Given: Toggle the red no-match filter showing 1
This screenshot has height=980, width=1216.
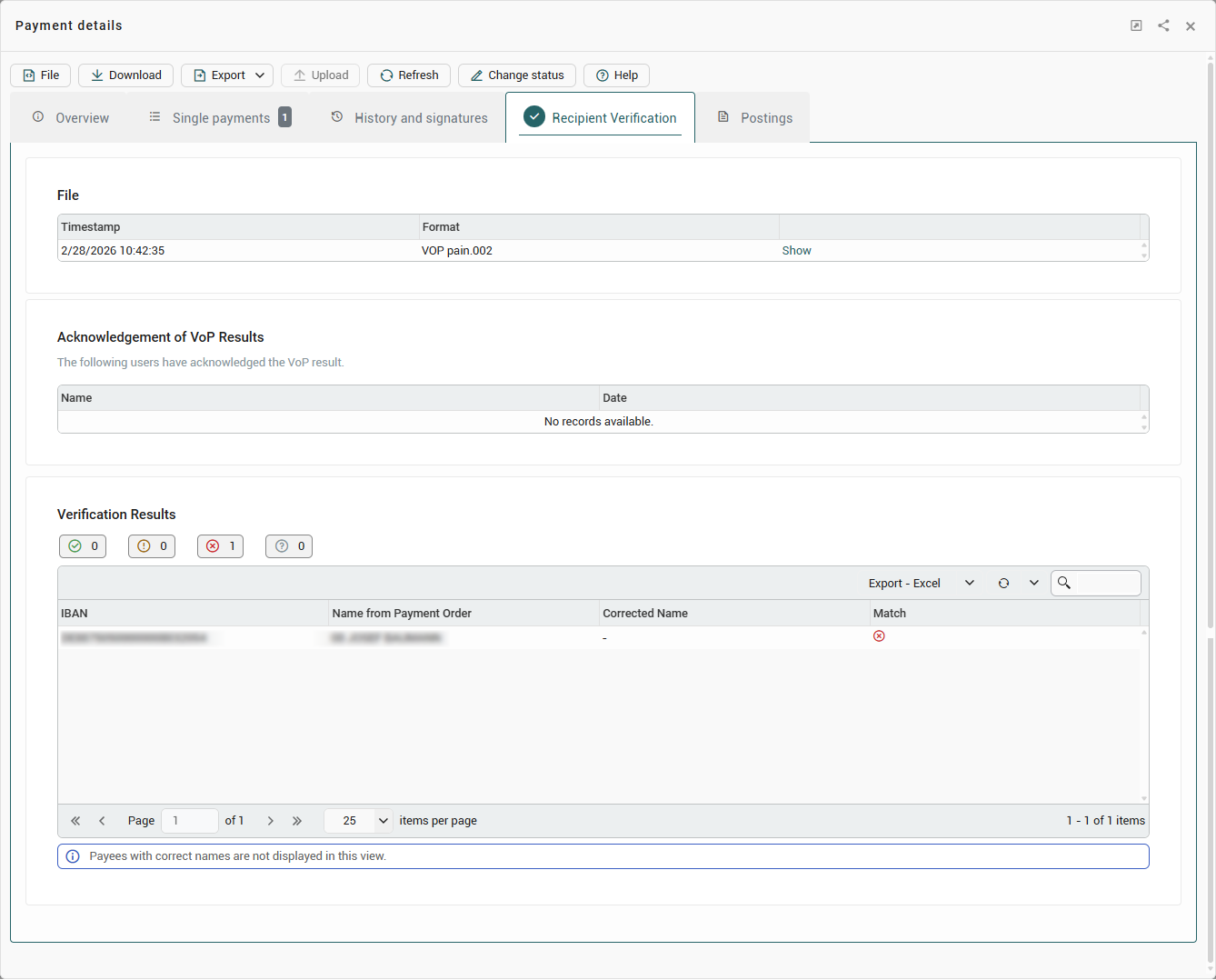Looking at the screenshot, I should click(x=220, y=546).
